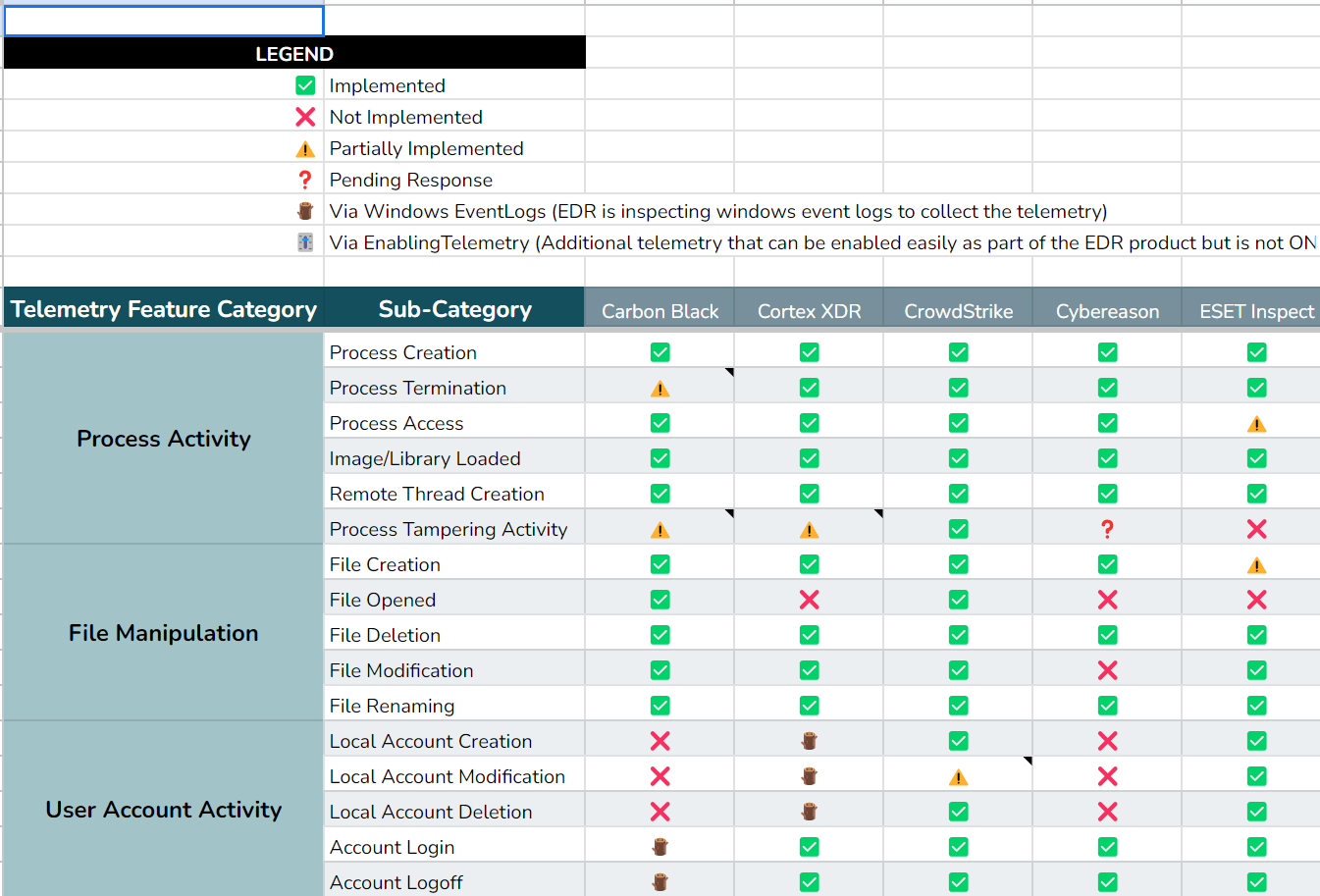Select the User Account Activity category cell

pos(164,810)
